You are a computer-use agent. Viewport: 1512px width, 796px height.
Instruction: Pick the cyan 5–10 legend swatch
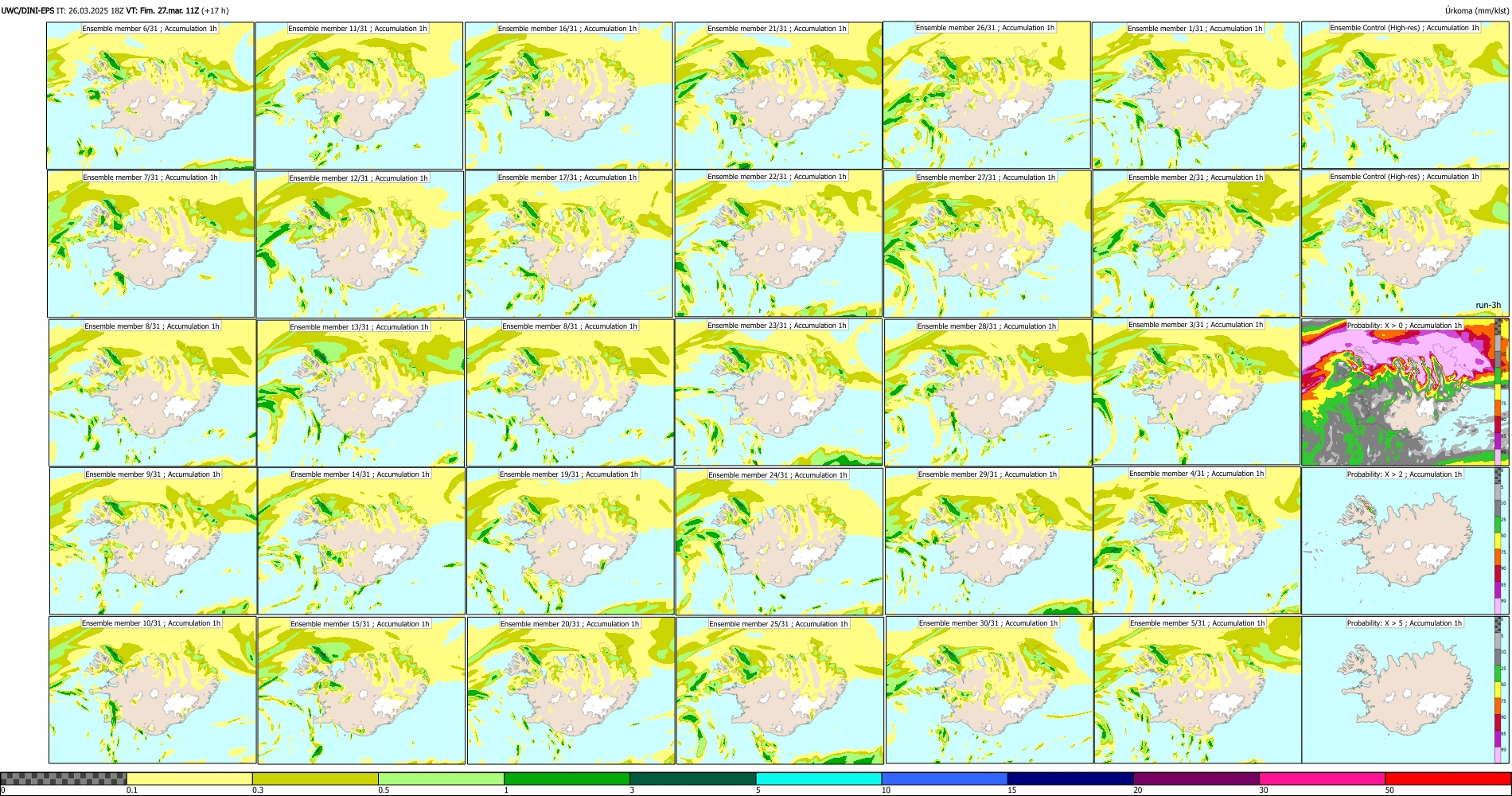[x=819, y=778]
